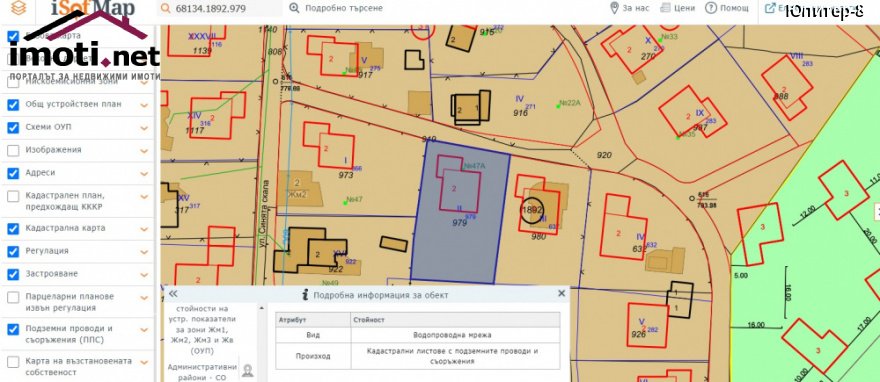The image size is (880, 382).
Task: Click the person icon in info panel
Action: coord(248,371)
